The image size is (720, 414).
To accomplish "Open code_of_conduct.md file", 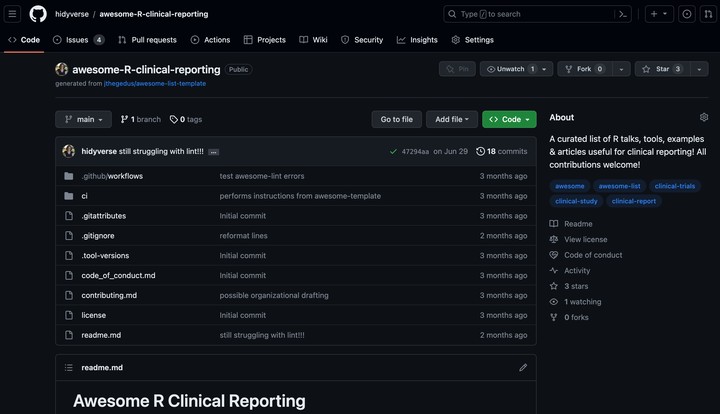I will [x=118, y=275].
